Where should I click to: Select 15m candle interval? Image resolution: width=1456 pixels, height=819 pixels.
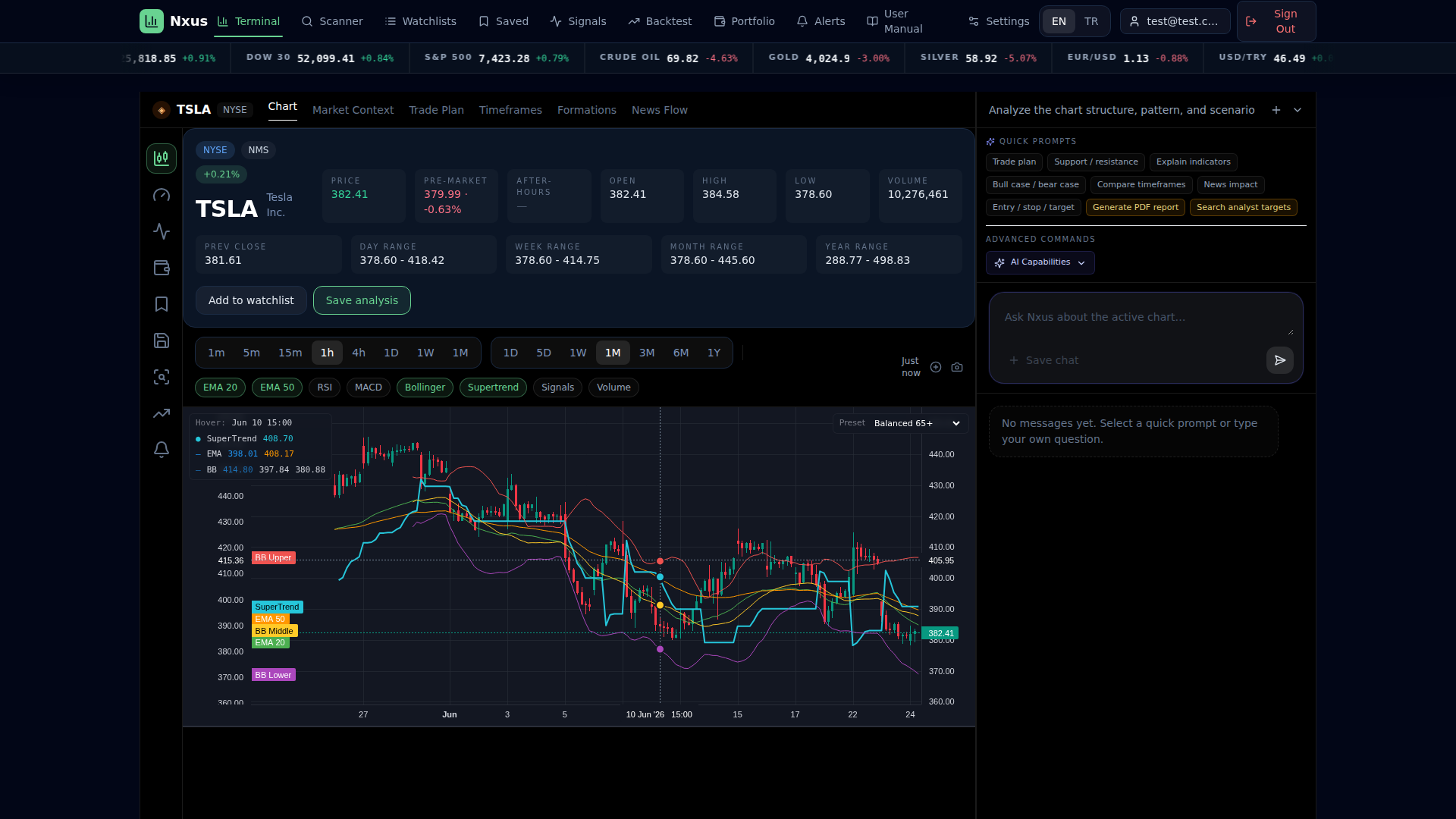point(290,353)
